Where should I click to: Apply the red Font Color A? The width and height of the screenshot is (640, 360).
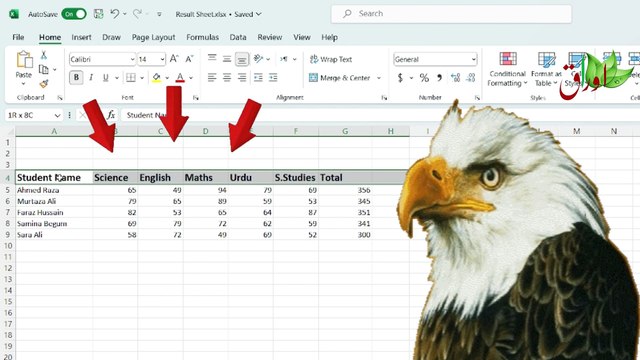click(x=180, y=77)
